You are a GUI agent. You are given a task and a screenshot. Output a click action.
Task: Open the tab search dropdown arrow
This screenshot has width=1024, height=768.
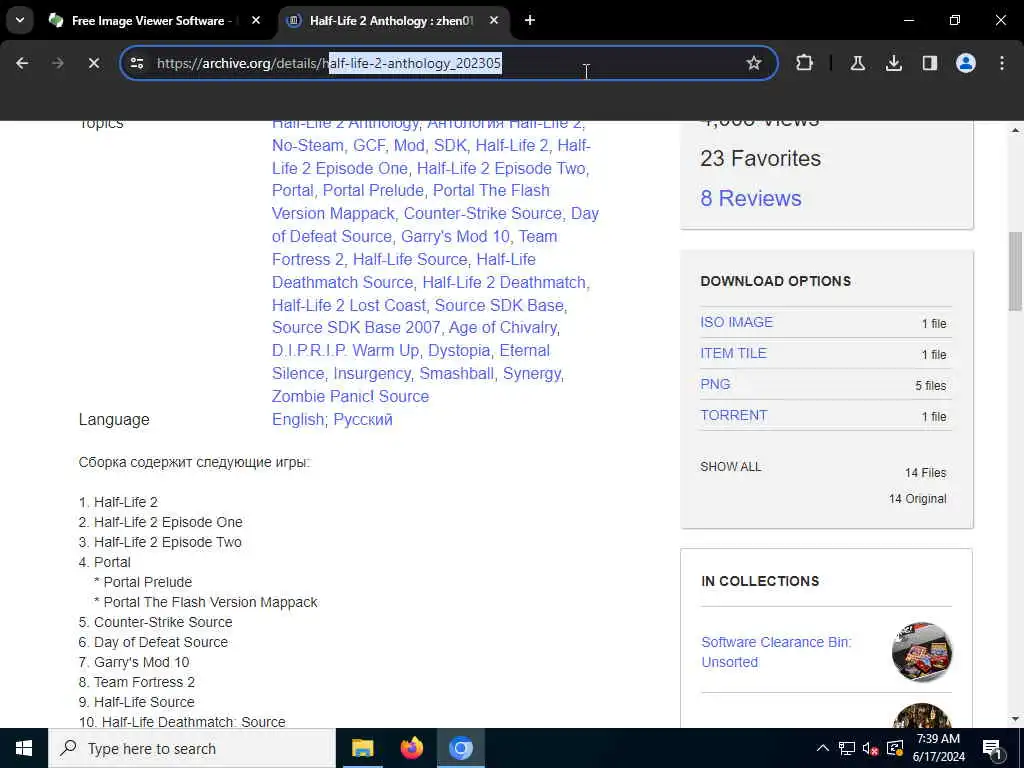[20, 20]
